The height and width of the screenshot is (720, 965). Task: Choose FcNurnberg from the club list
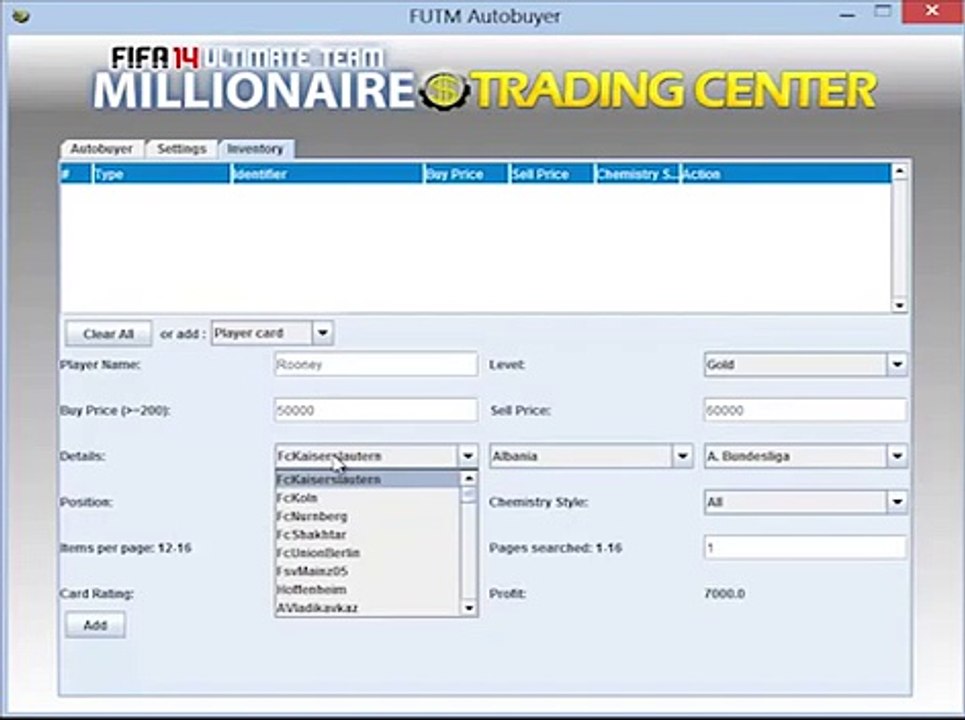368,516
